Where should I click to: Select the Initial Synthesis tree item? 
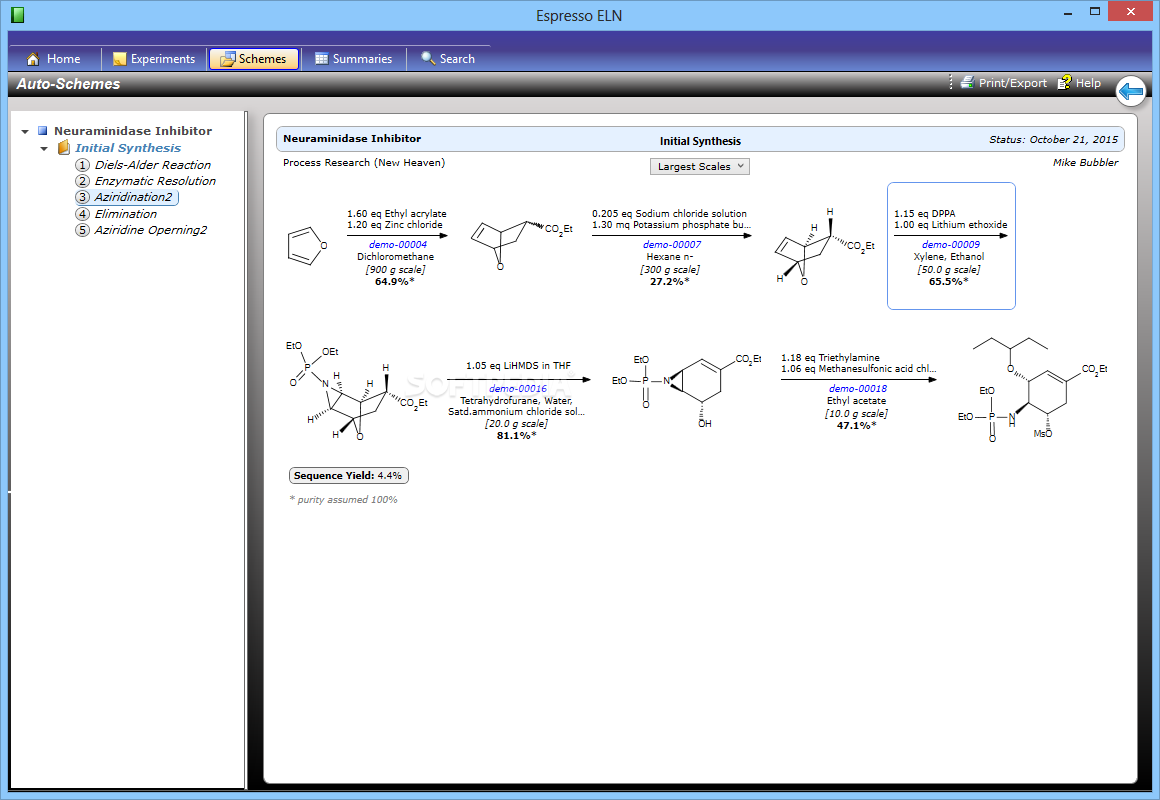pos(127,148)
